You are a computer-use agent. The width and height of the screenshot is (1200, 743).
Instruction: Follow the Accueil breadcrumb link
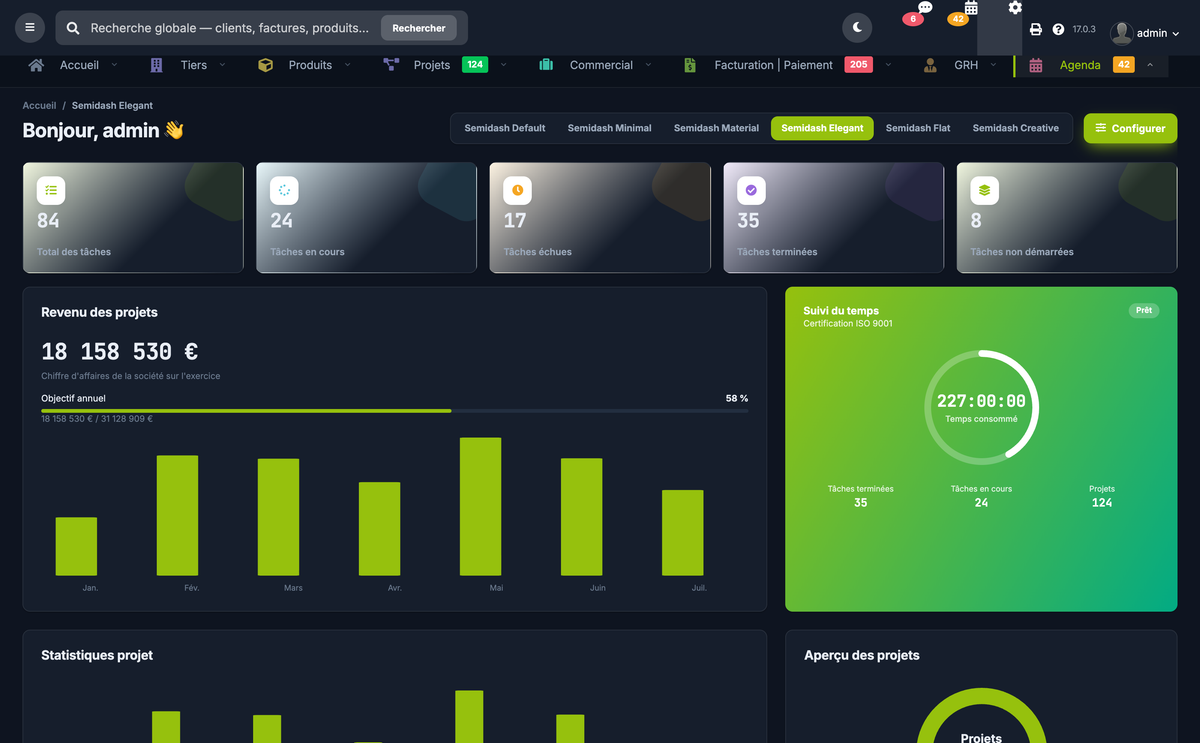40,105
